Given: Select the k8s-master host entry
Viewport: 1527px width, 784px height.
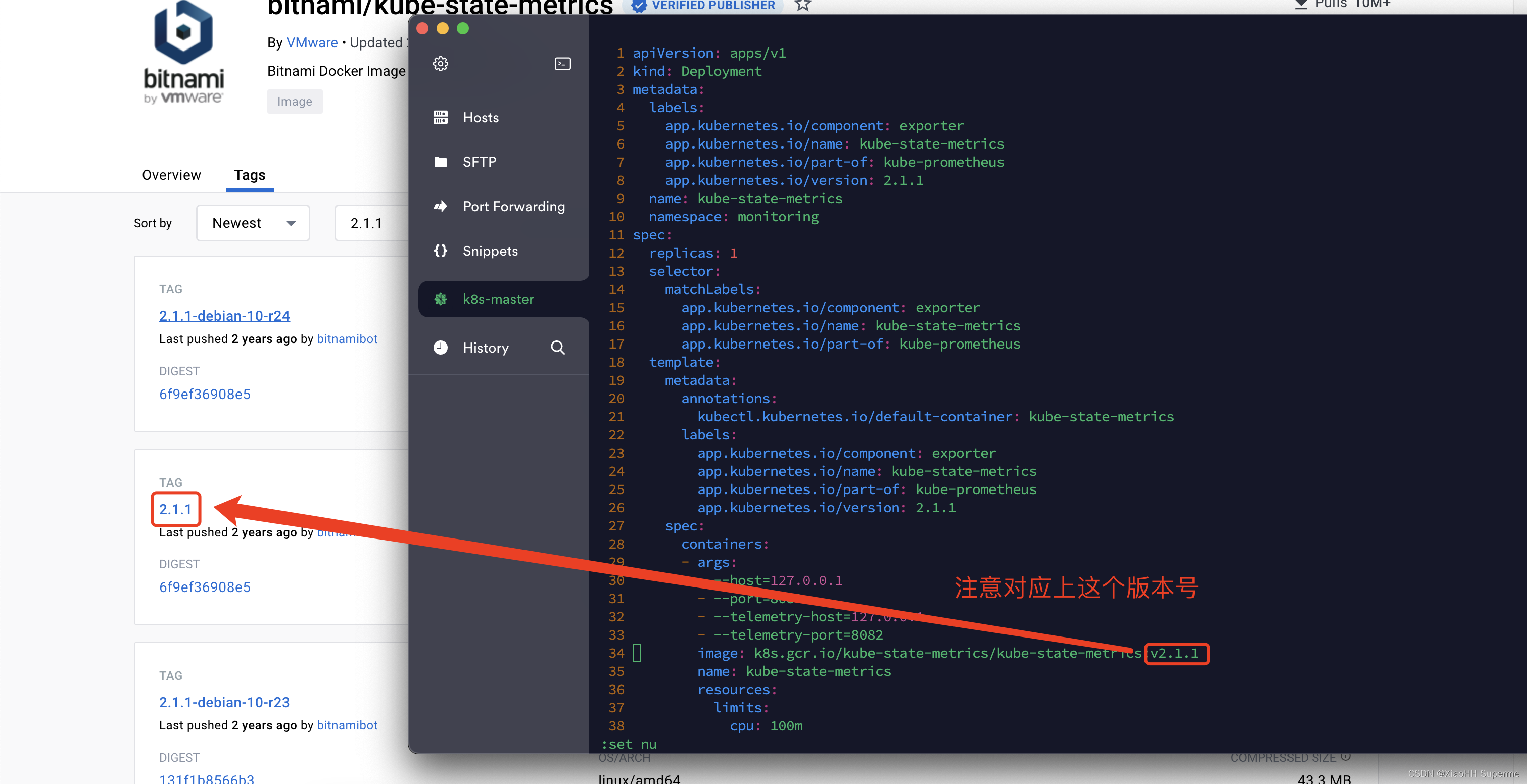Looking at the screenshot, I should click(x=498, y=298).
